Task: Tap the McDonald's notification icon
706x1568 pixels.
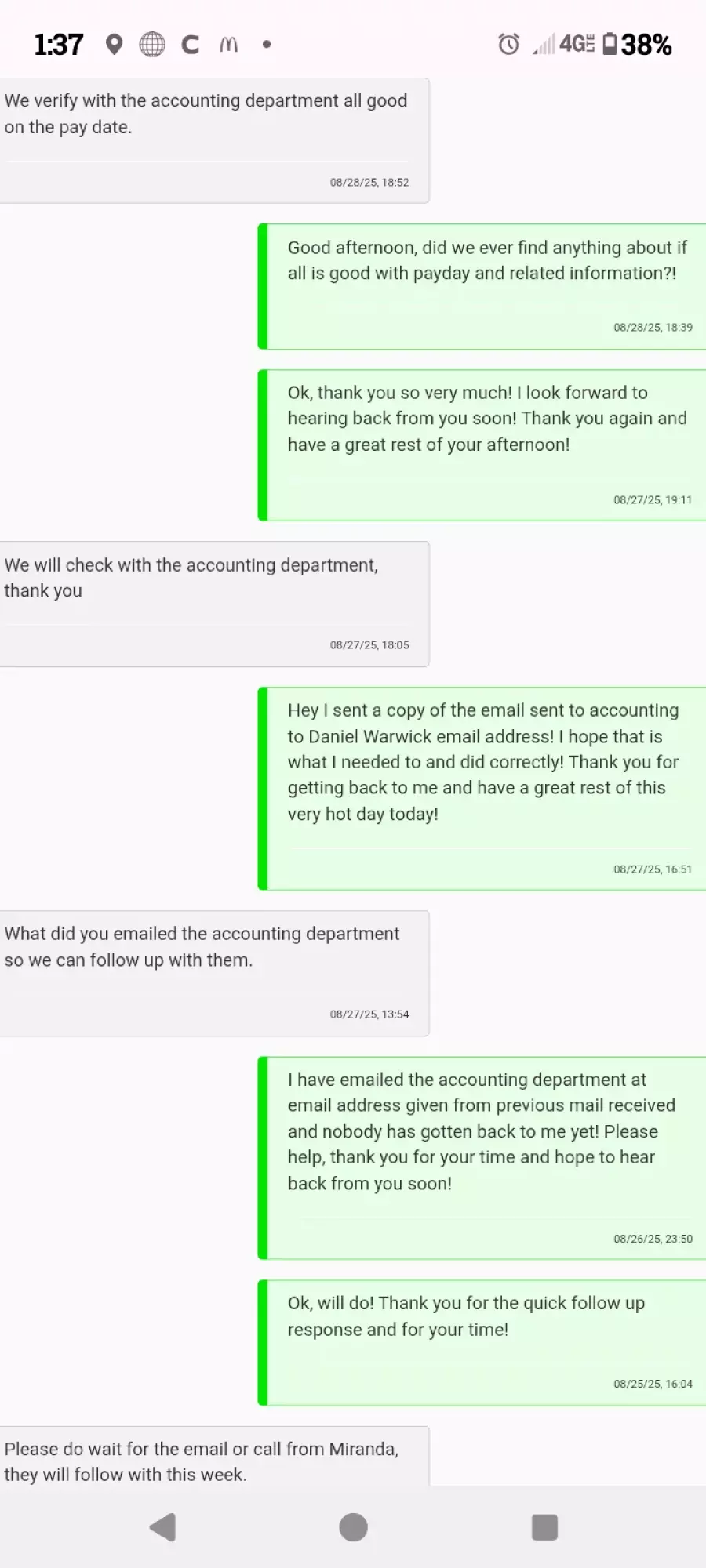Action: point(228,45)
